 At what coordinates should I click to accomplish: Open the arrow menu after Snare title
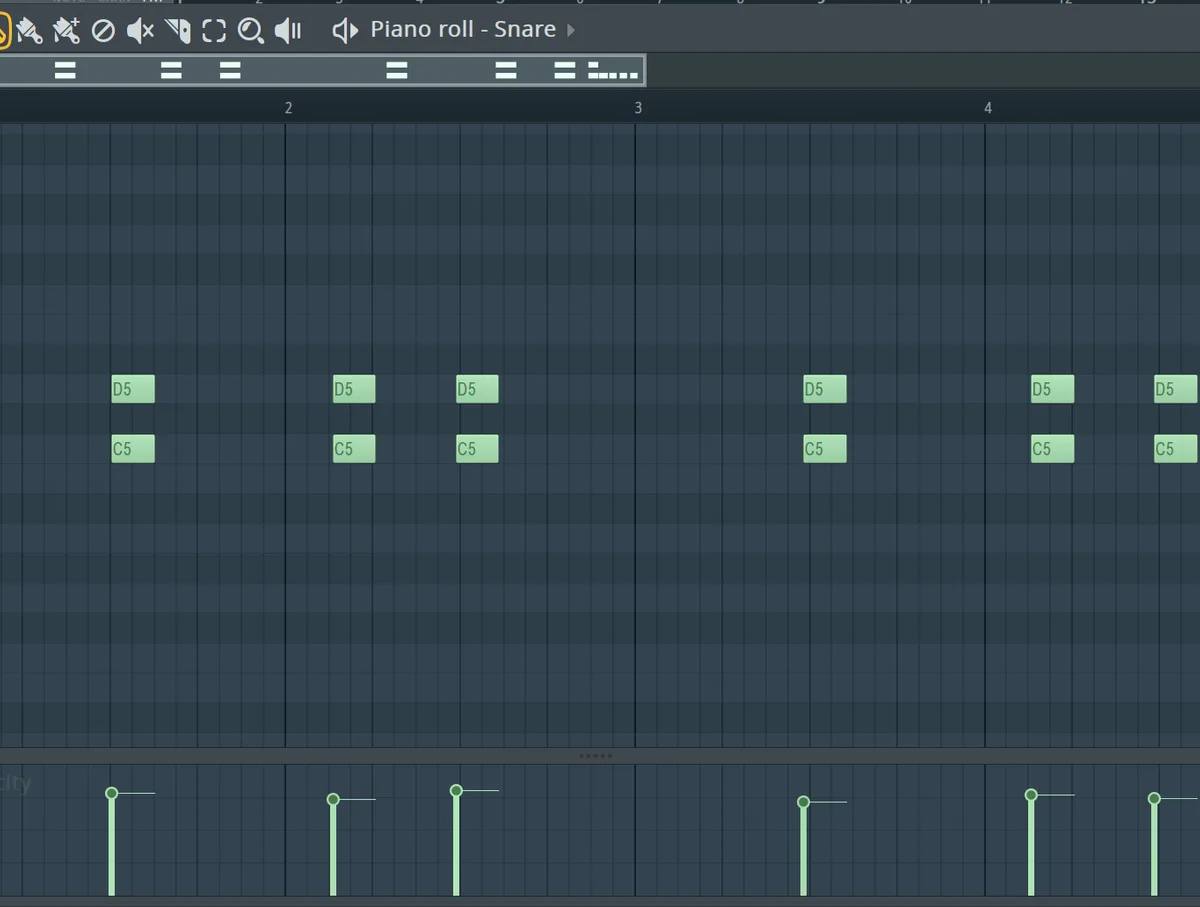571,30
